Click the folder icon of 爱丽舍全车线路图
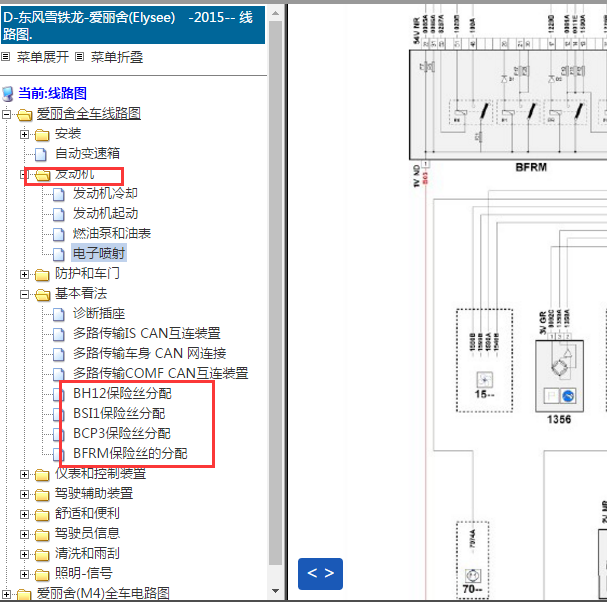Viewport: 607px width, 602px height. [24, 115]
